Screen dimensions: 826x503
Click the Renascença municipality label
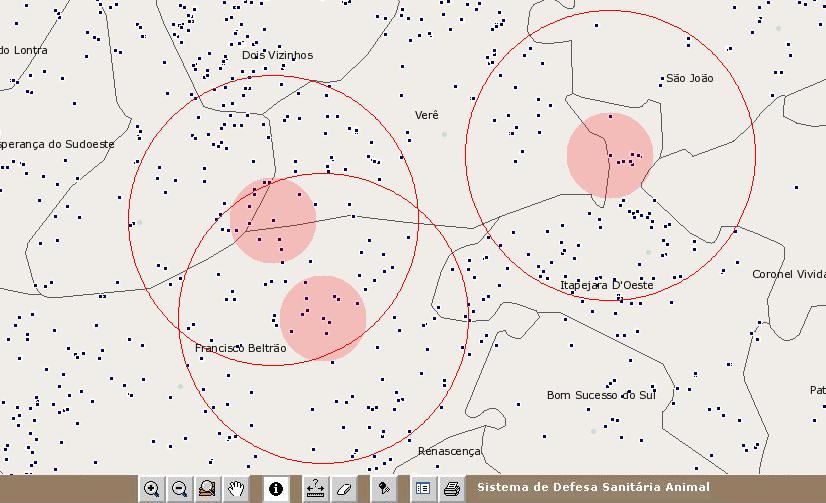pos(449,451)
